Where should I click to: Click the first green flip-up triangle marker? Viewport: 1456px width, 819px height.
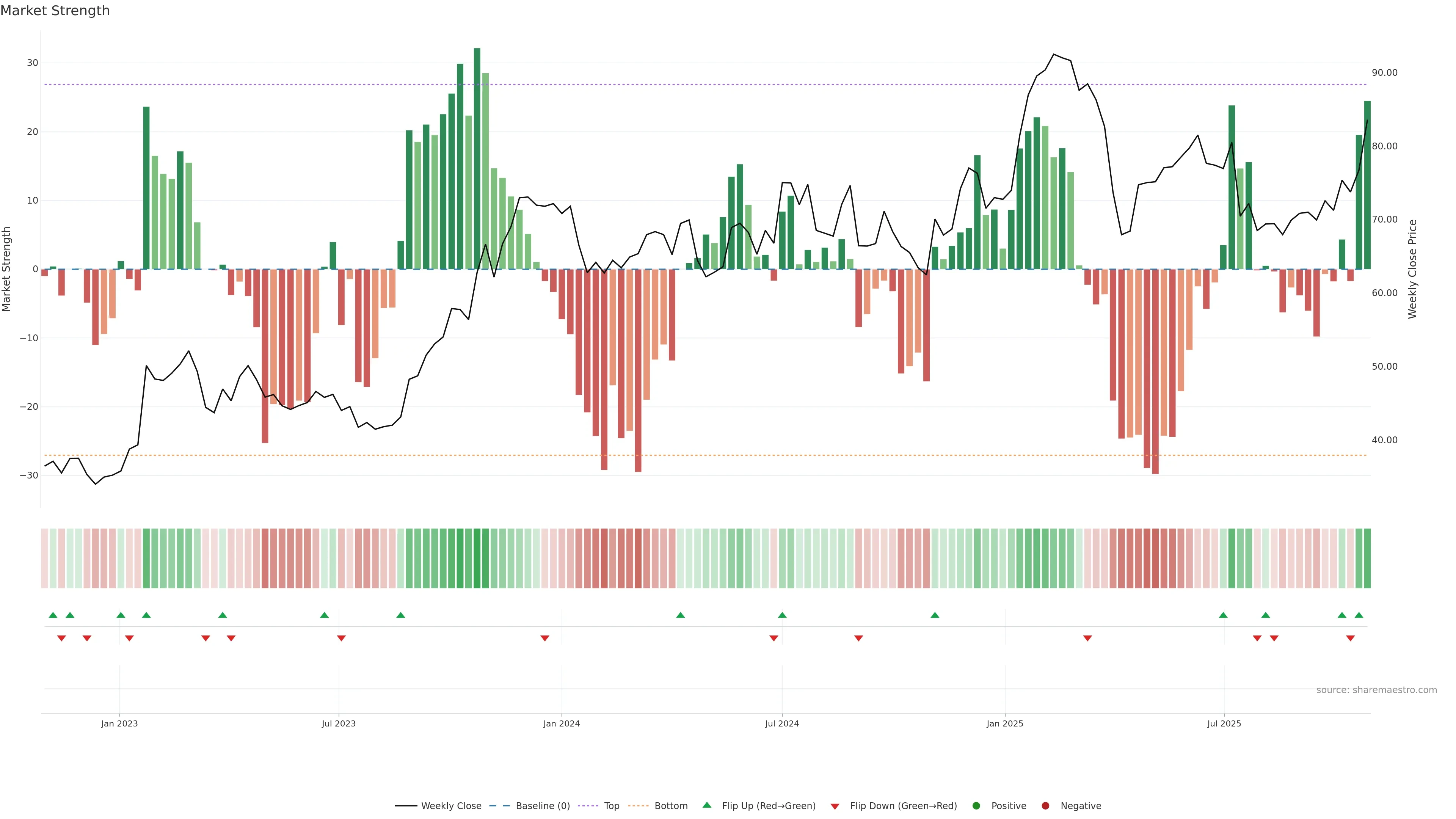tap(53, 615)
